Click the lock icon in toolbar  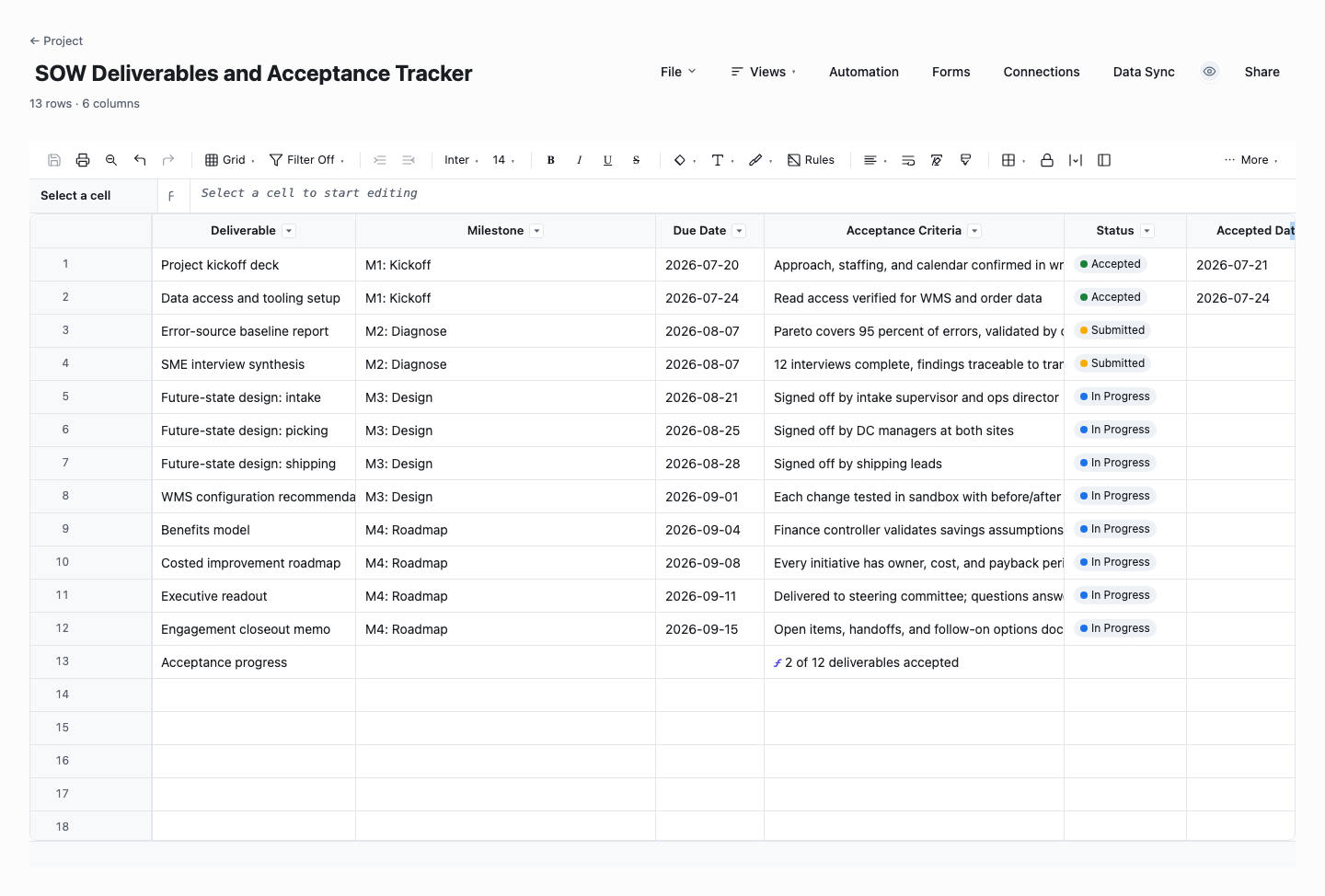pos(1047,160)
